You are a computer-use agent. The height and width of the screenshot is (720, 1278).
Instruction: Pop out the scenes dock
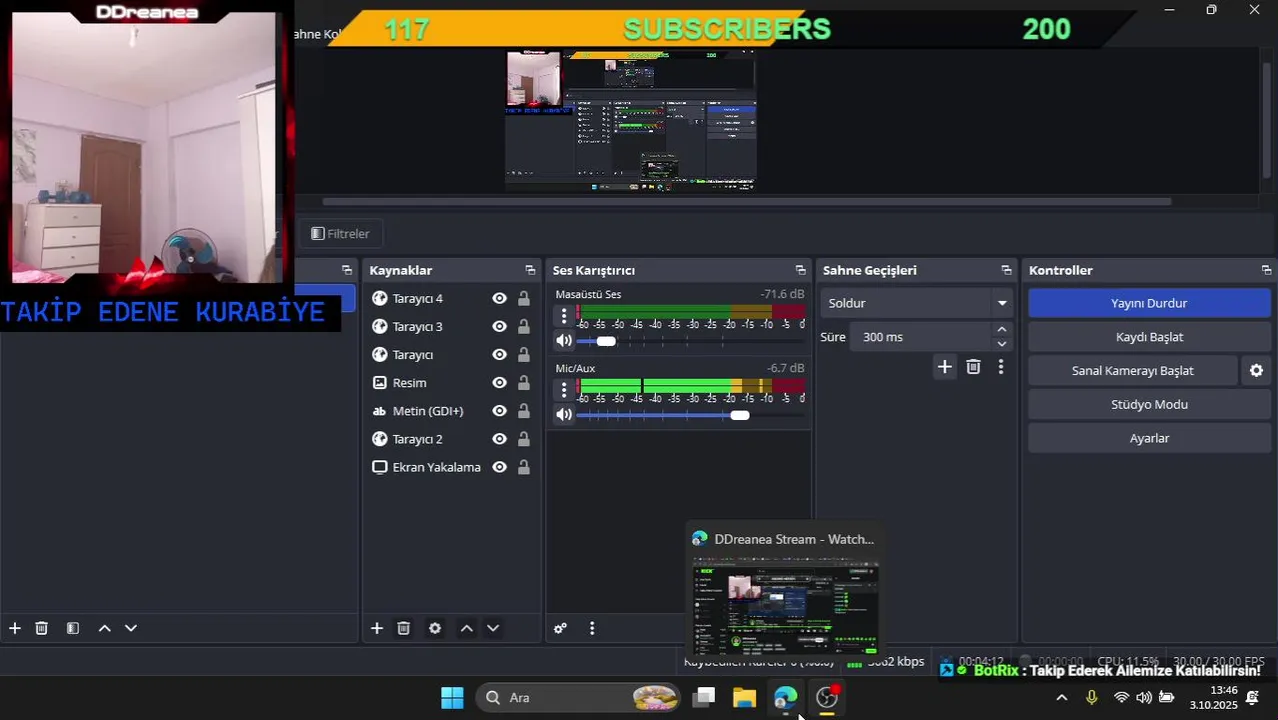point(347,270)
